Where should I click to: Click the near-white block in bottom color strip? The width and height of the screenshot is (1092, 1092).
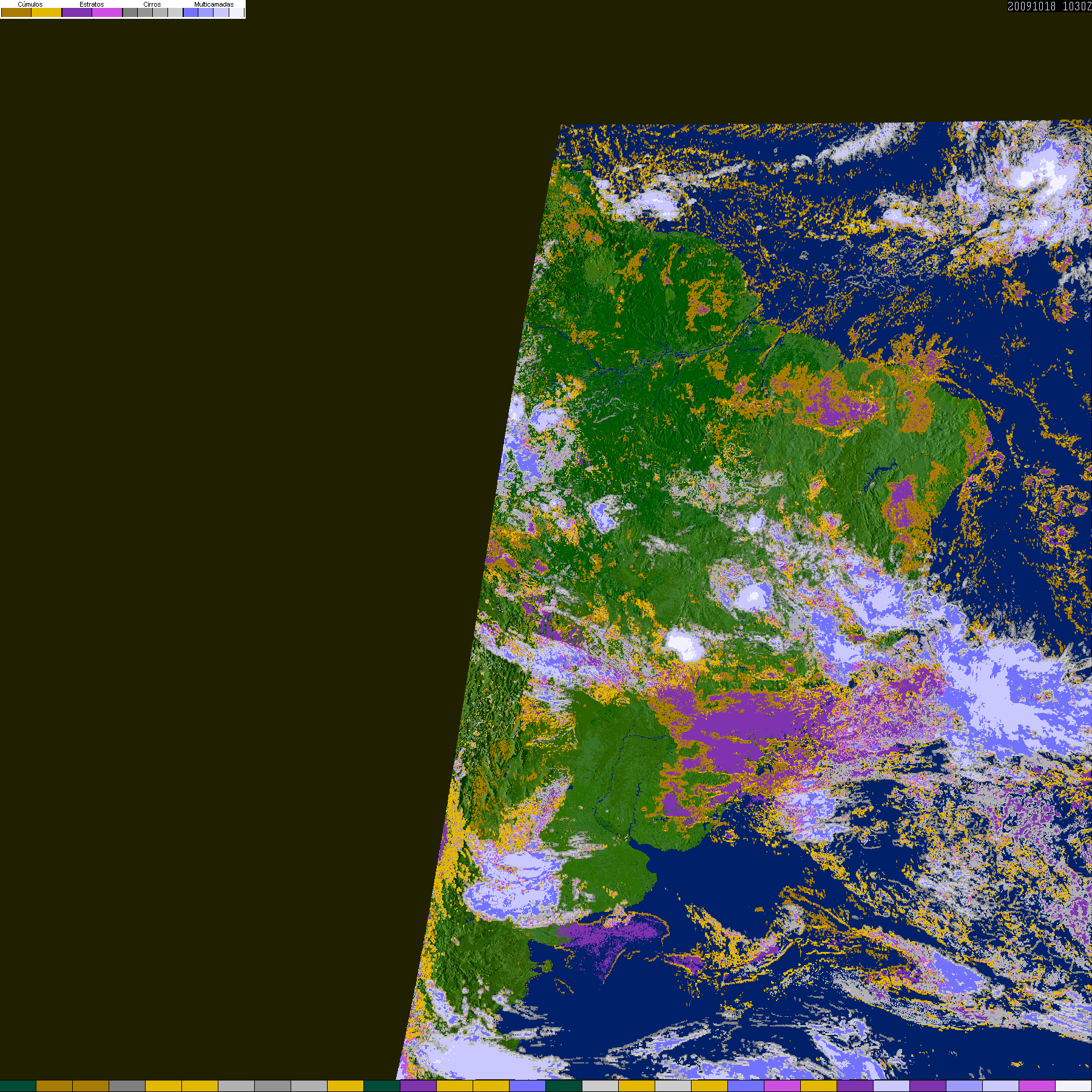coord(1074,1086)
